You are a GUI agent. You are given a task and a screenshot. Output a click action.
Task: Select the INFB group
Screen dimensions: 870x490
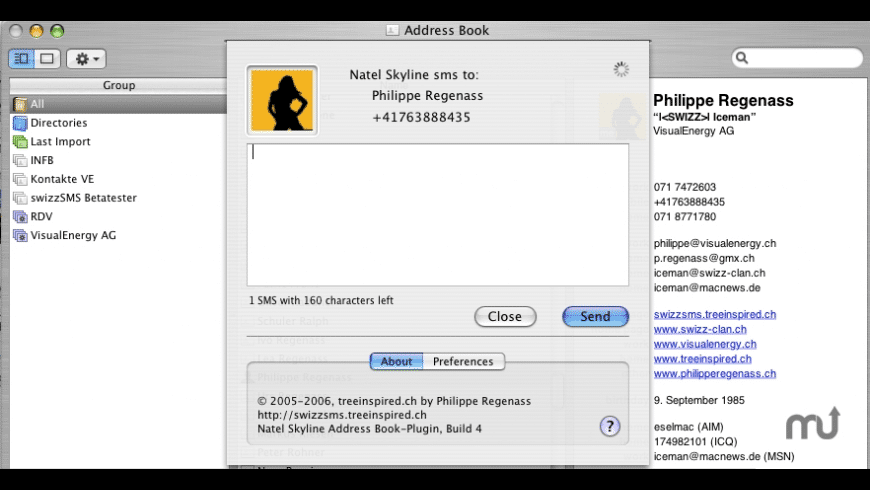click(118, 160)
